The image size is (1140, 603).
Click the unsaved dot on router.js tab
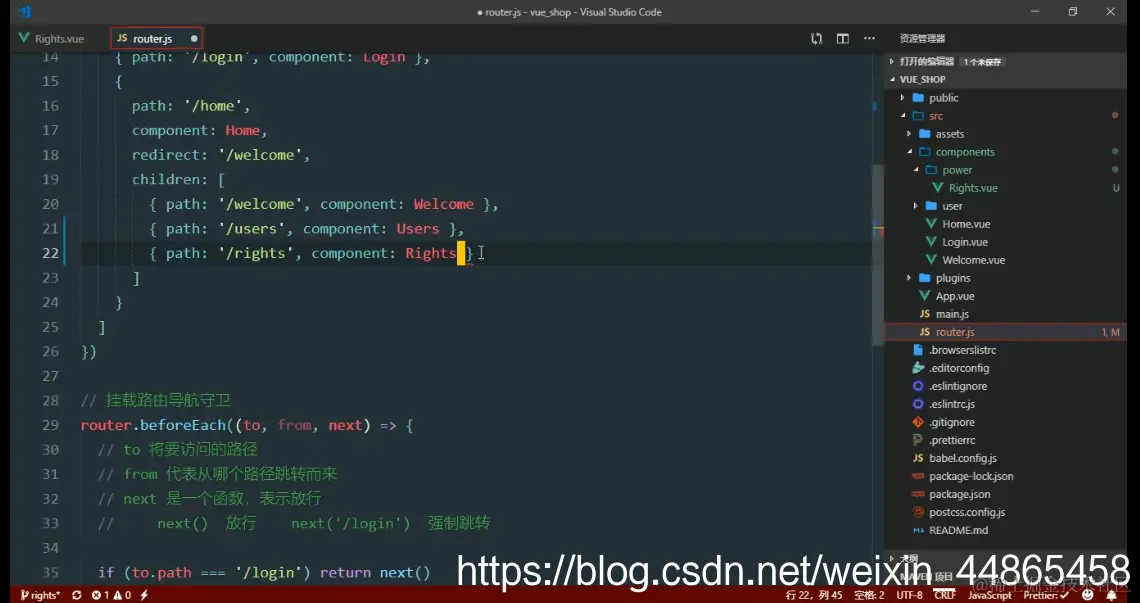click(194, 39)
